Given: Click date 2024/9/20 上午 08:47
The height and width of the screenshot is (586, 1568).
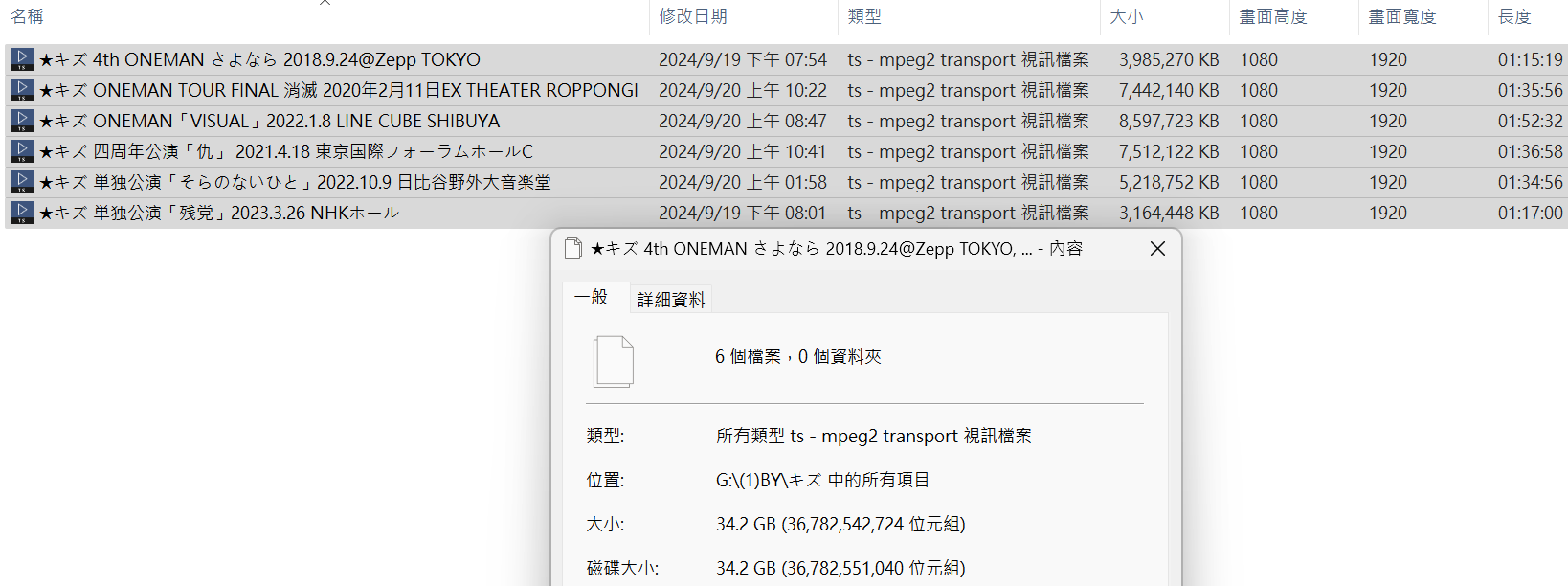Looking at the screenshot, I should click(x=743, y=121).
